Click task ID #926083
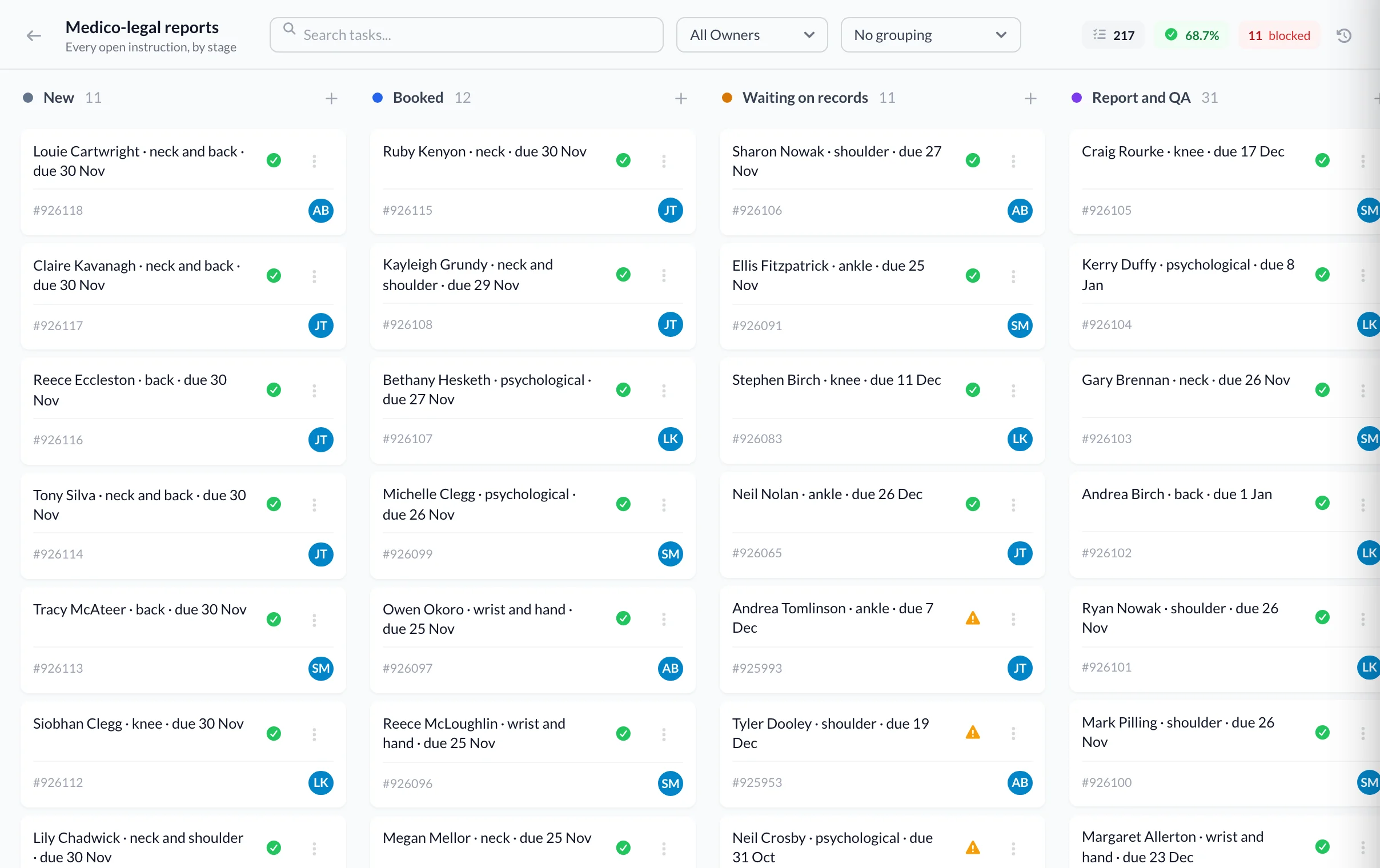The image size is (1380, 868). (757, 439)
